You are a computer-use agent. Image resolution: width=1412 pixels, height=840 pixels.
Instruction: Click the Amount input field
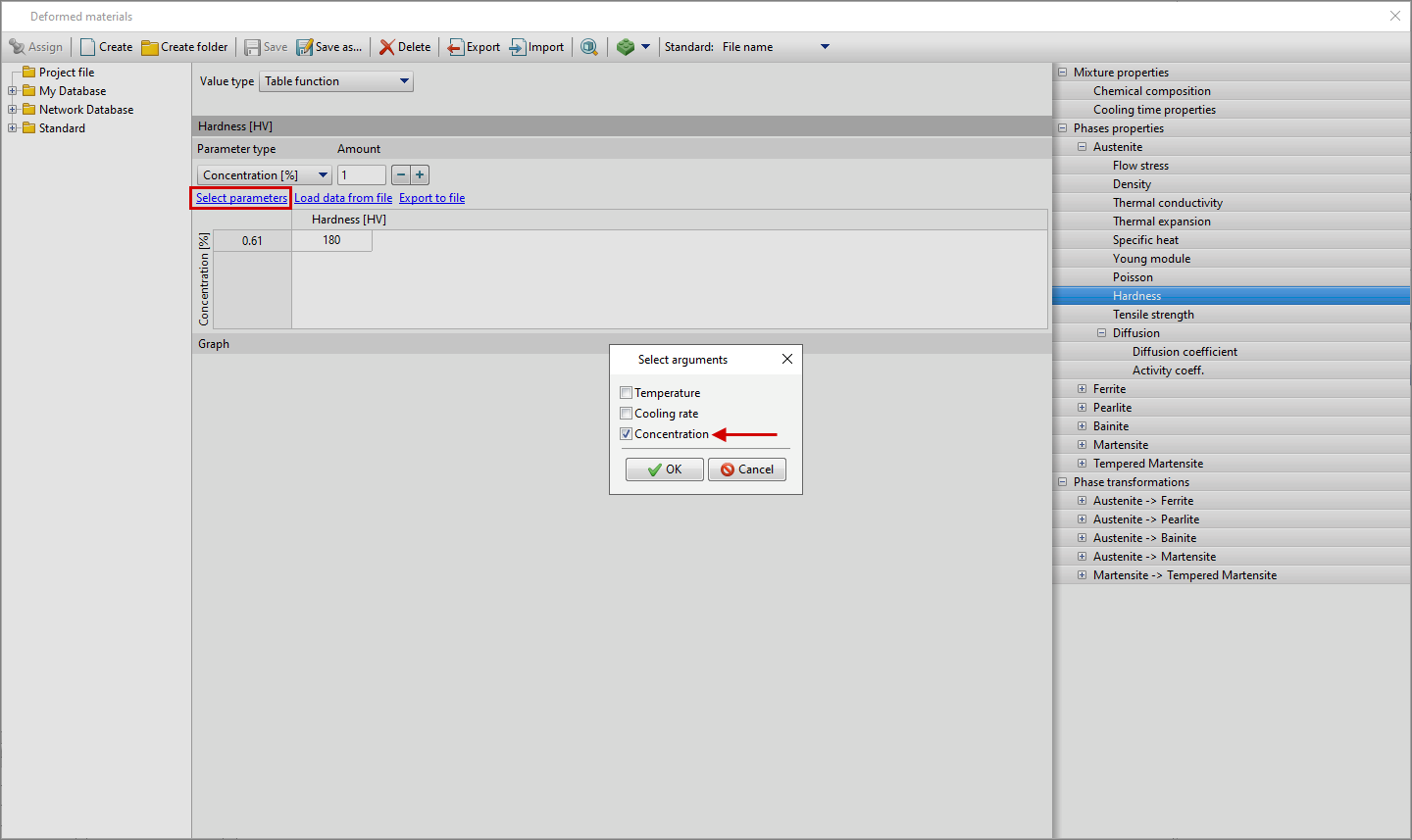362,175
